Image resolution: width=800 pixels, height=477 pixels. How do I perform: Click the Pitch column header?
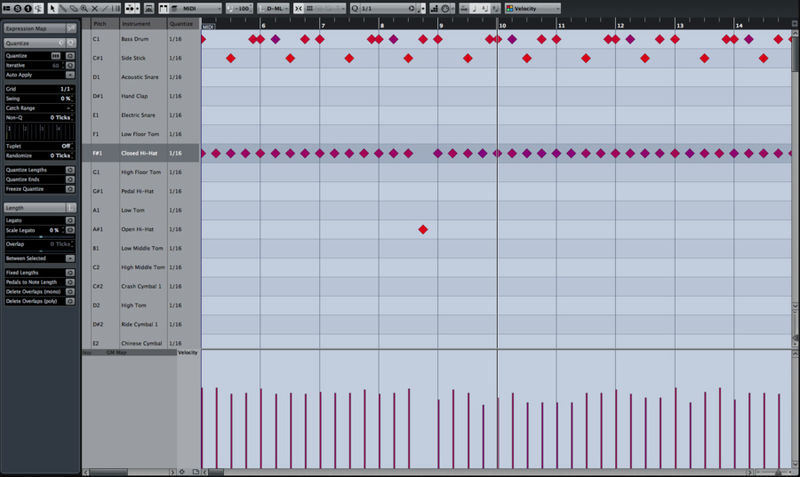click(x=105, y=24)
